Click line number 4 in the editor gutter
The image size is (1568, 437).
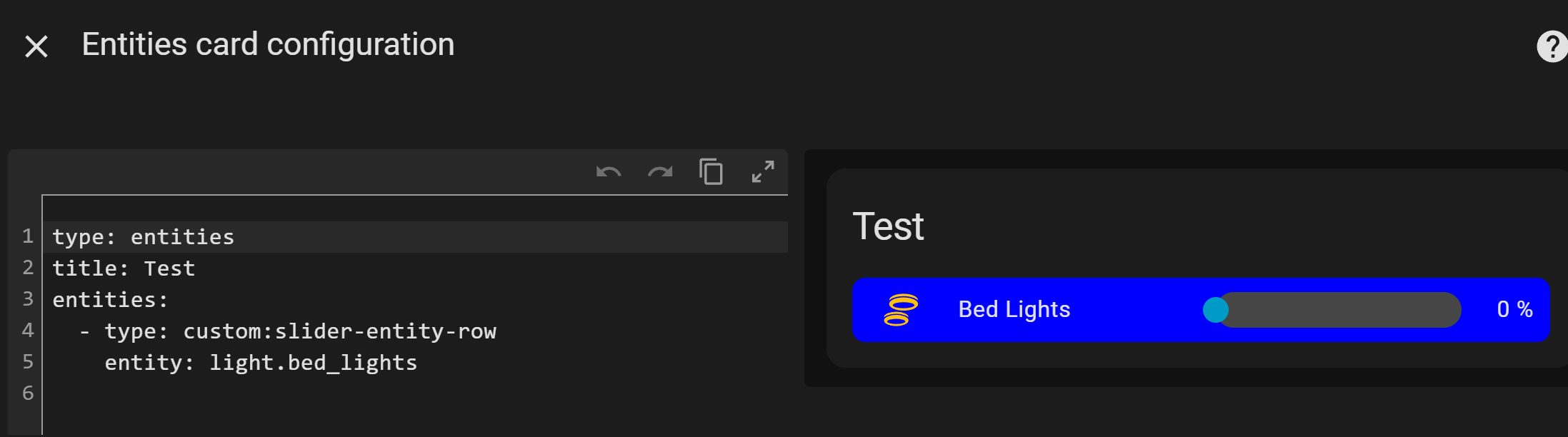(x=28, y=331)
